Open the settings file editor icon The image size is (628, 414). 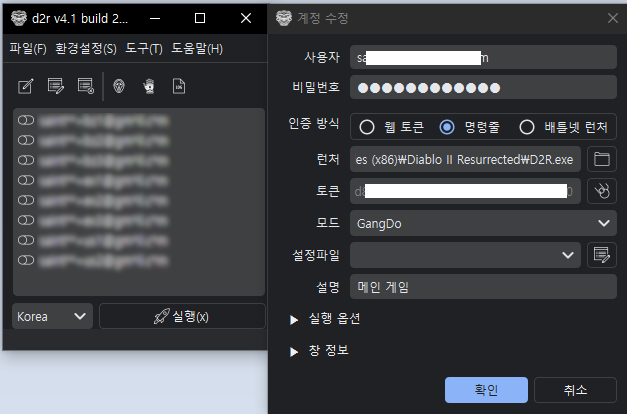(602, 255)
